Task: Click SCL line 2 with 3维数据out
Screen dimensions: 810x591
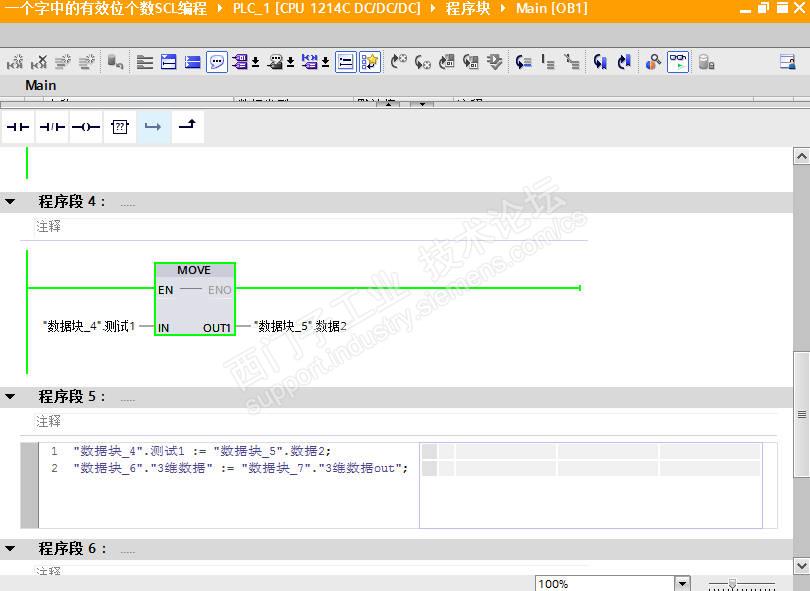Action: click(241, 469)
